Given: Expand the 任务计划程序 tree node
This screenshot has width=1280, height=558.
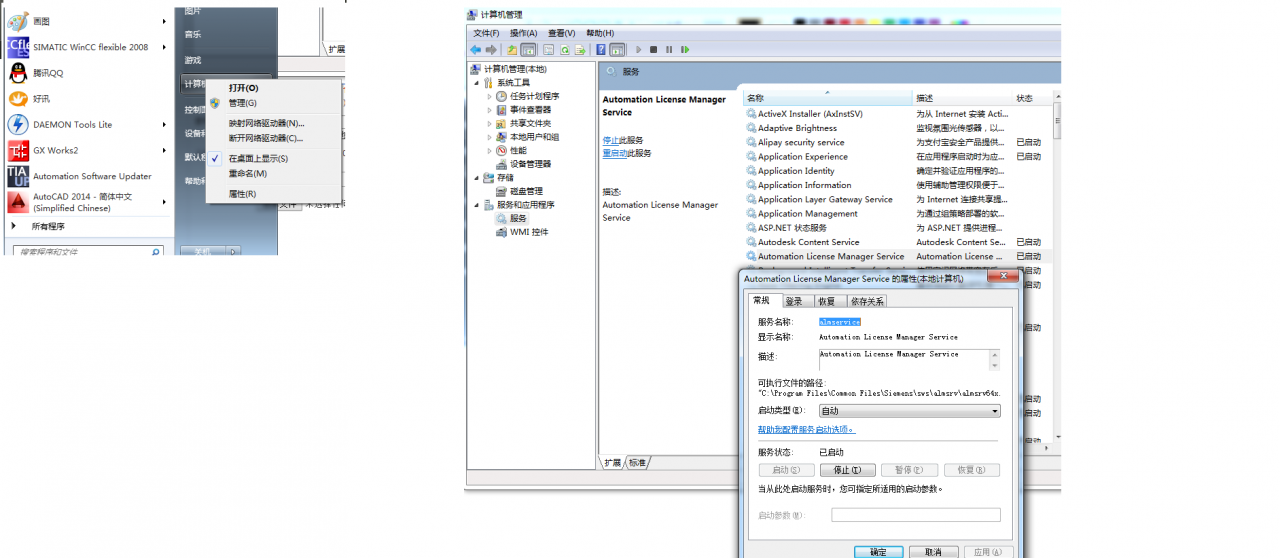Looking at the screenshot, I should coord(490,96).
